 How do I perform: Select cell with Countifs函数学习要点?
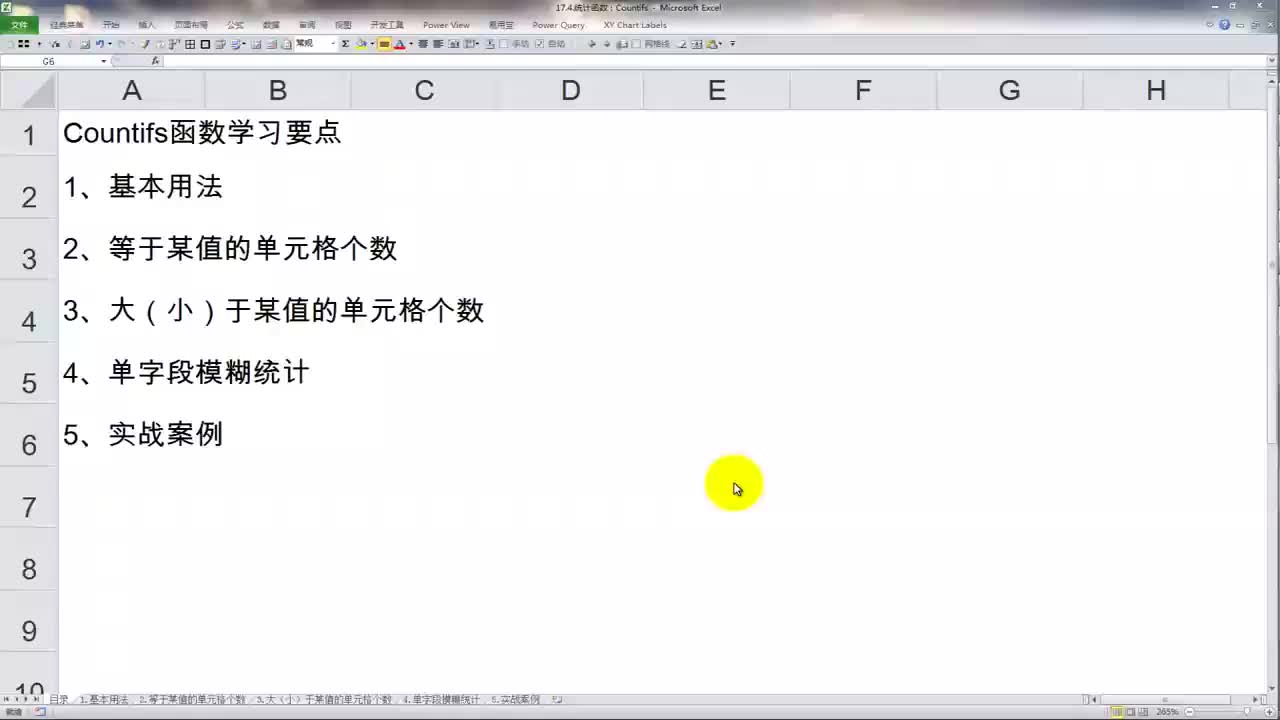pos(202,132)
